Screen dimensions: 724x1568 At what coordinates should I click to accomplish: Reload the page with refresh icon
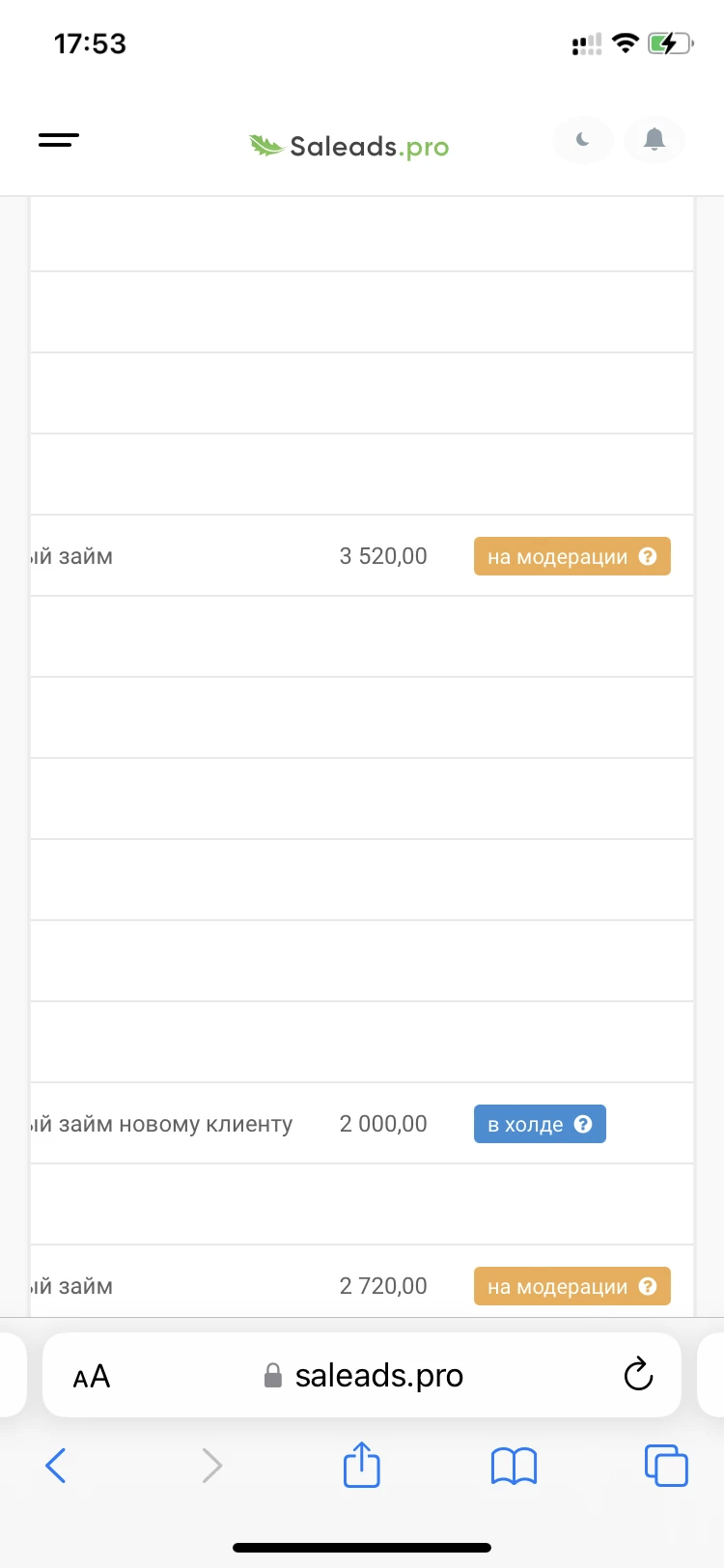coord(638,1374)
